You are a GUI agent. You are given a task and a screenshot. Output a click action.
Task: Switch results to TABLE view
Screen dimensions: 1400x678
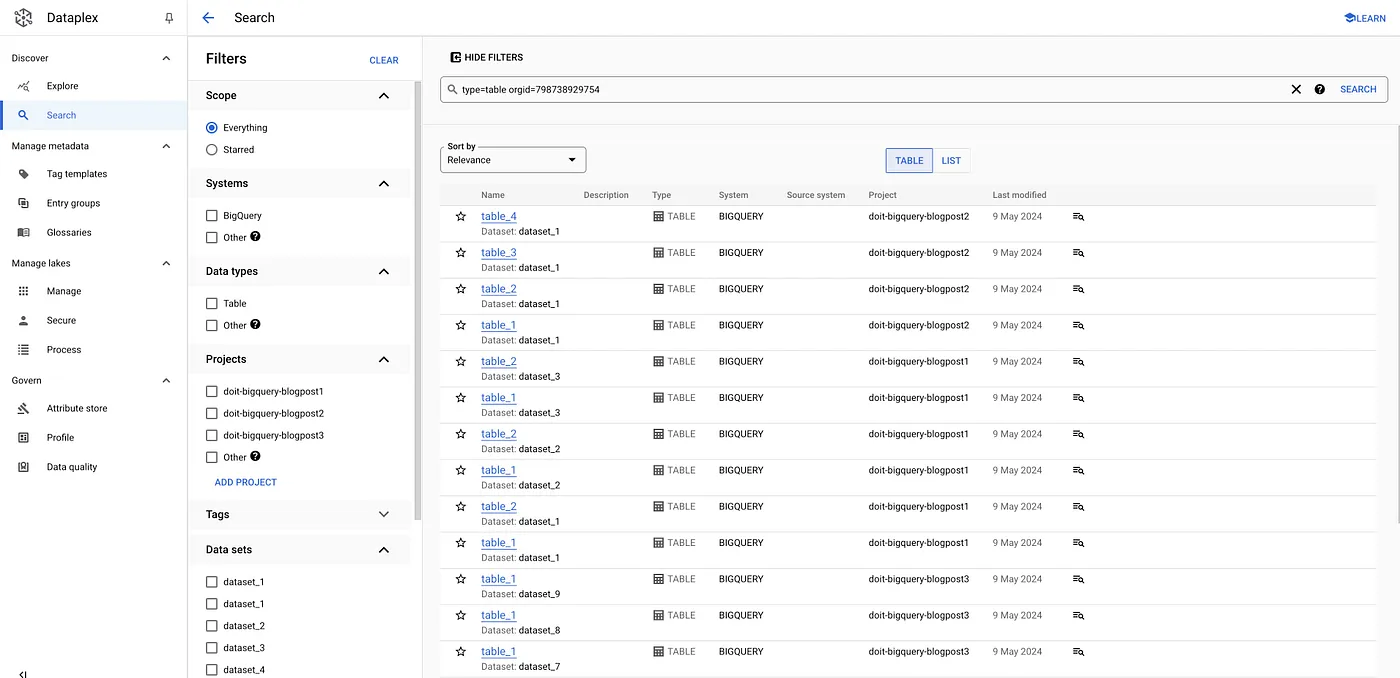(909, 160)
